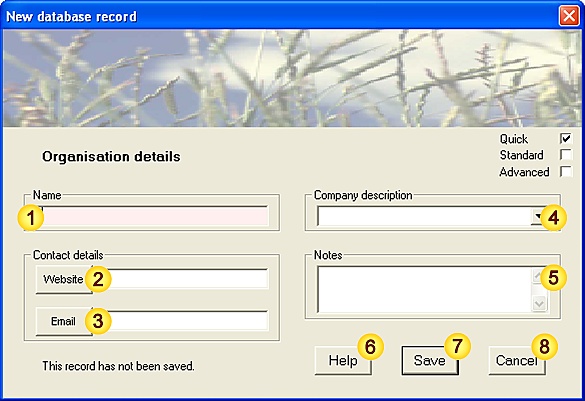The width and height of the screenshot is (585, 401).
Task: Close the New database record window
Action: coord(569,16)
